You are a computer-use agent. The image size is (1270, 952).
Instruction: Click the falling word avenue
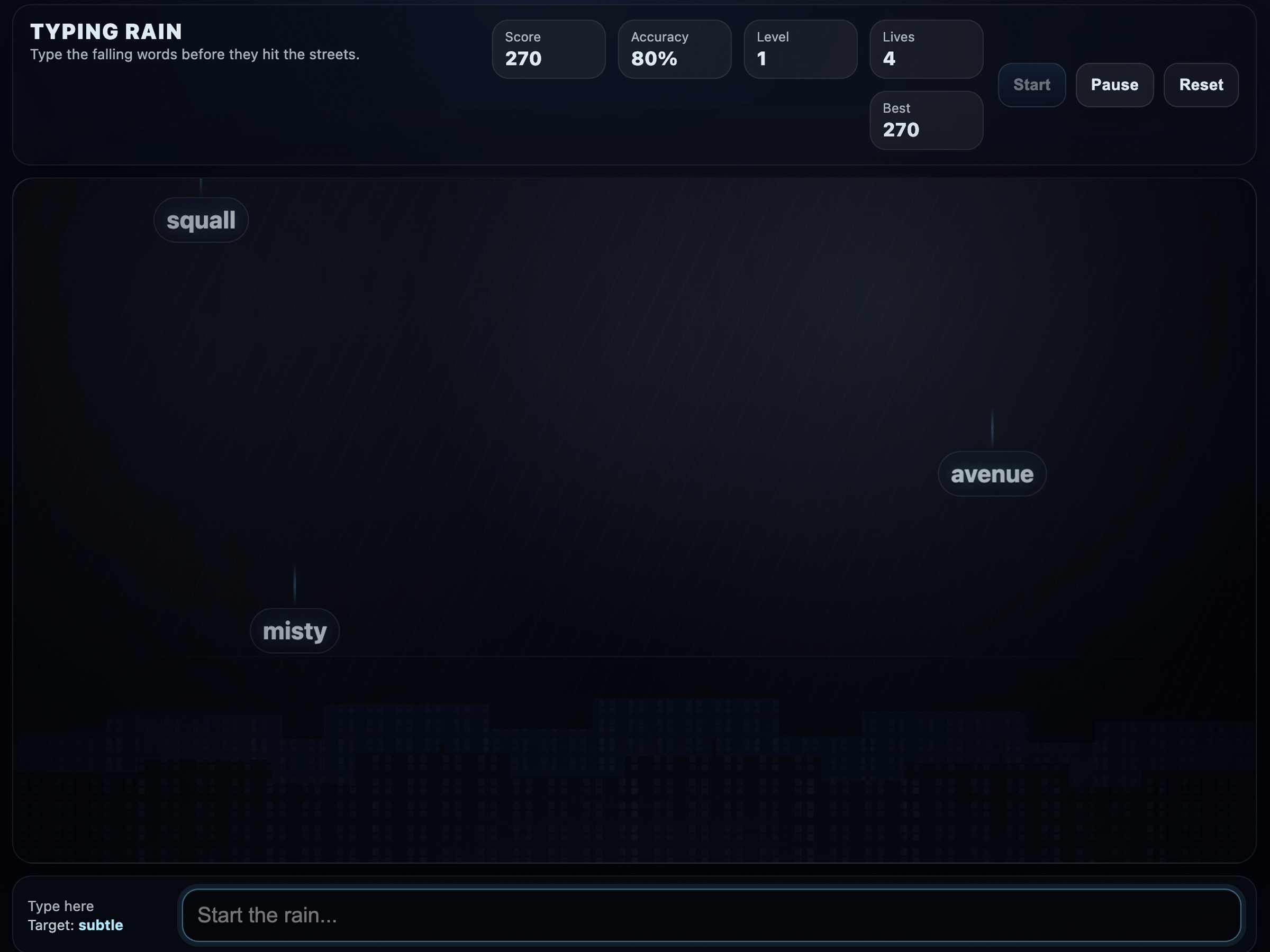point(992,474)
